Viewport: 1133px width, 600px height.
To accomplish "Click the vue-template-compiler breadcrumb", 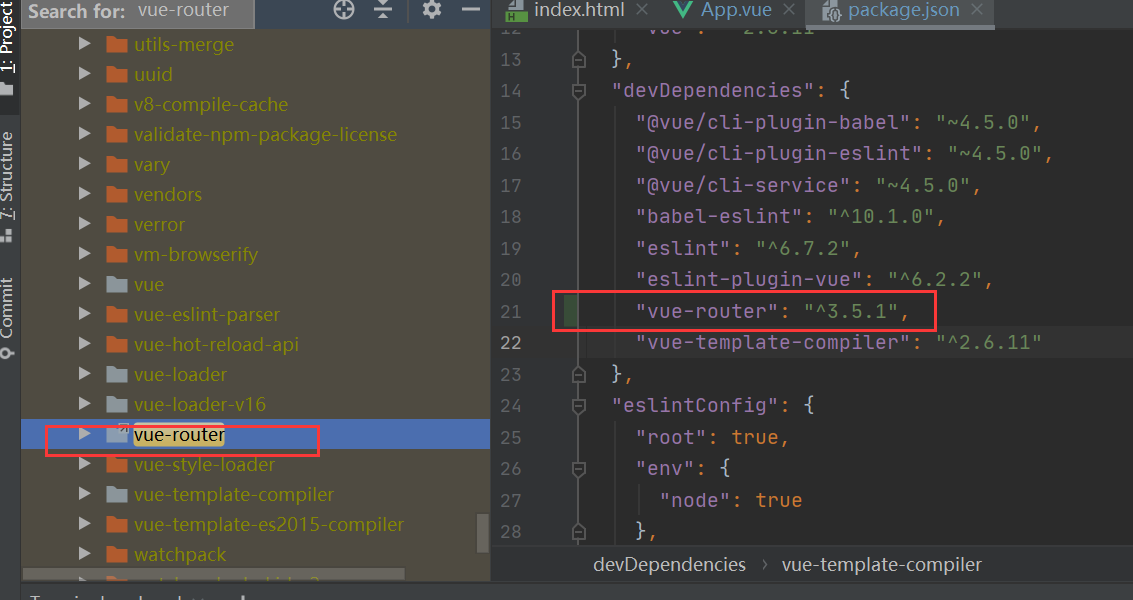I will tap(882, 565).
